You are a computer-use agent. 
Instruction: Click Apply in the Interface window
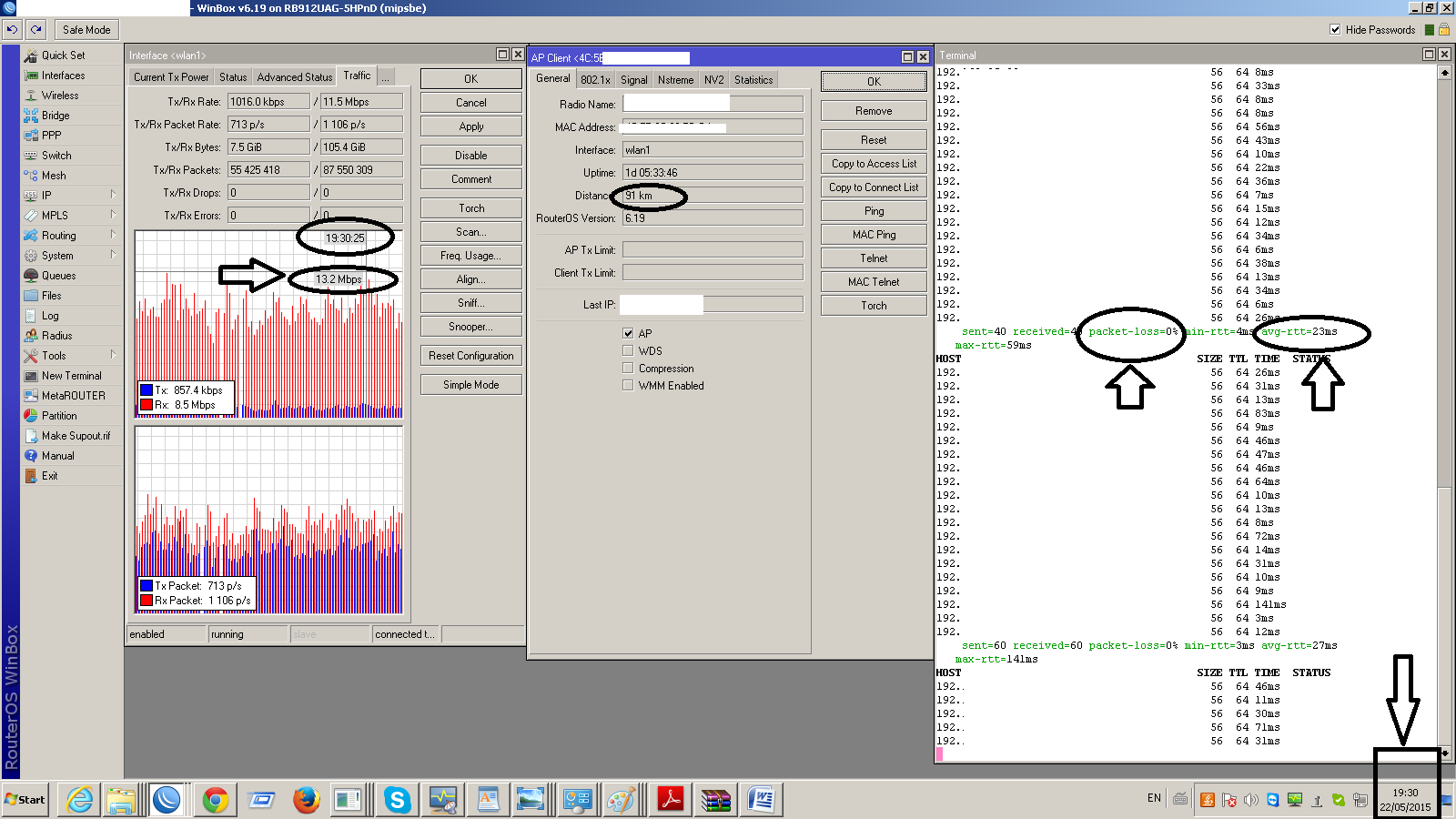coord(471,126)
